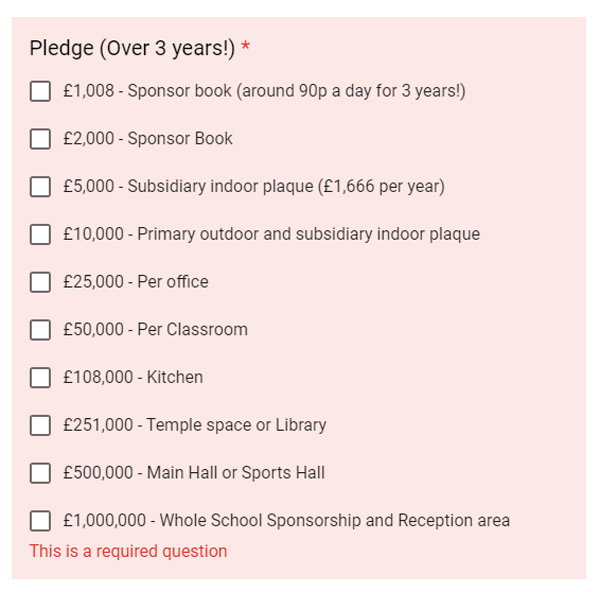Check the £25,000 Per office box

coord(40,282)
